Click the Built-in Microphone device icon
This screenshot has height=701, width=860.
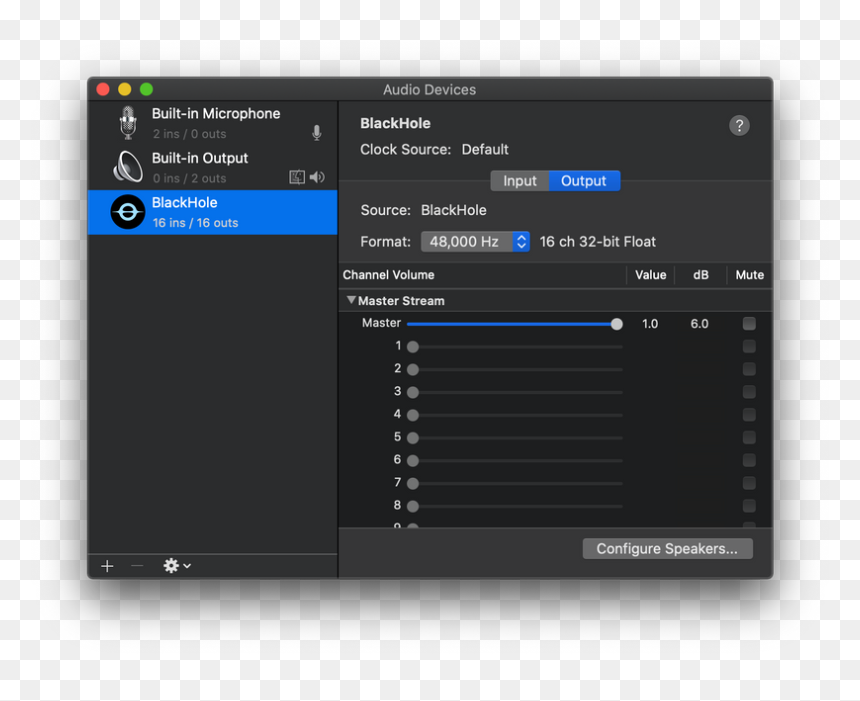click(128, 122)
